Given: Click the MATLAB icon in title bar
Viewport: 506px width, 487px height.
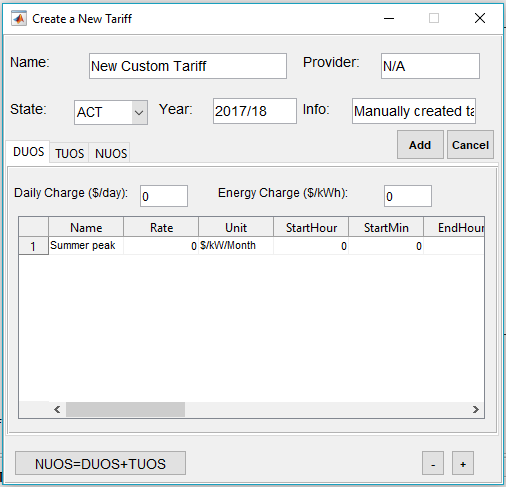Looking at the screenshot, I should [x=19, y=18].
